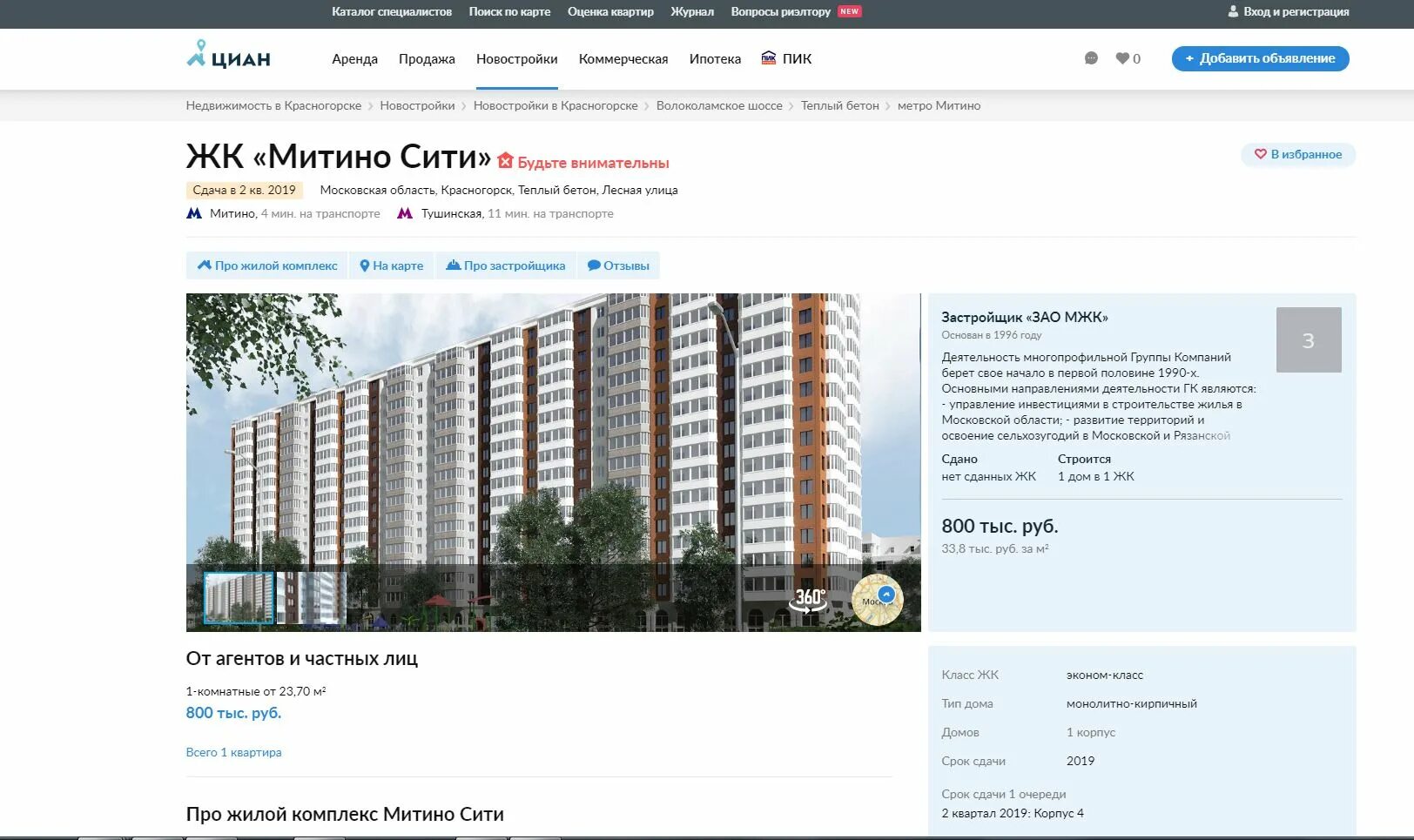
Task: Open Журнал link
Action: click(x=692, y=11)
